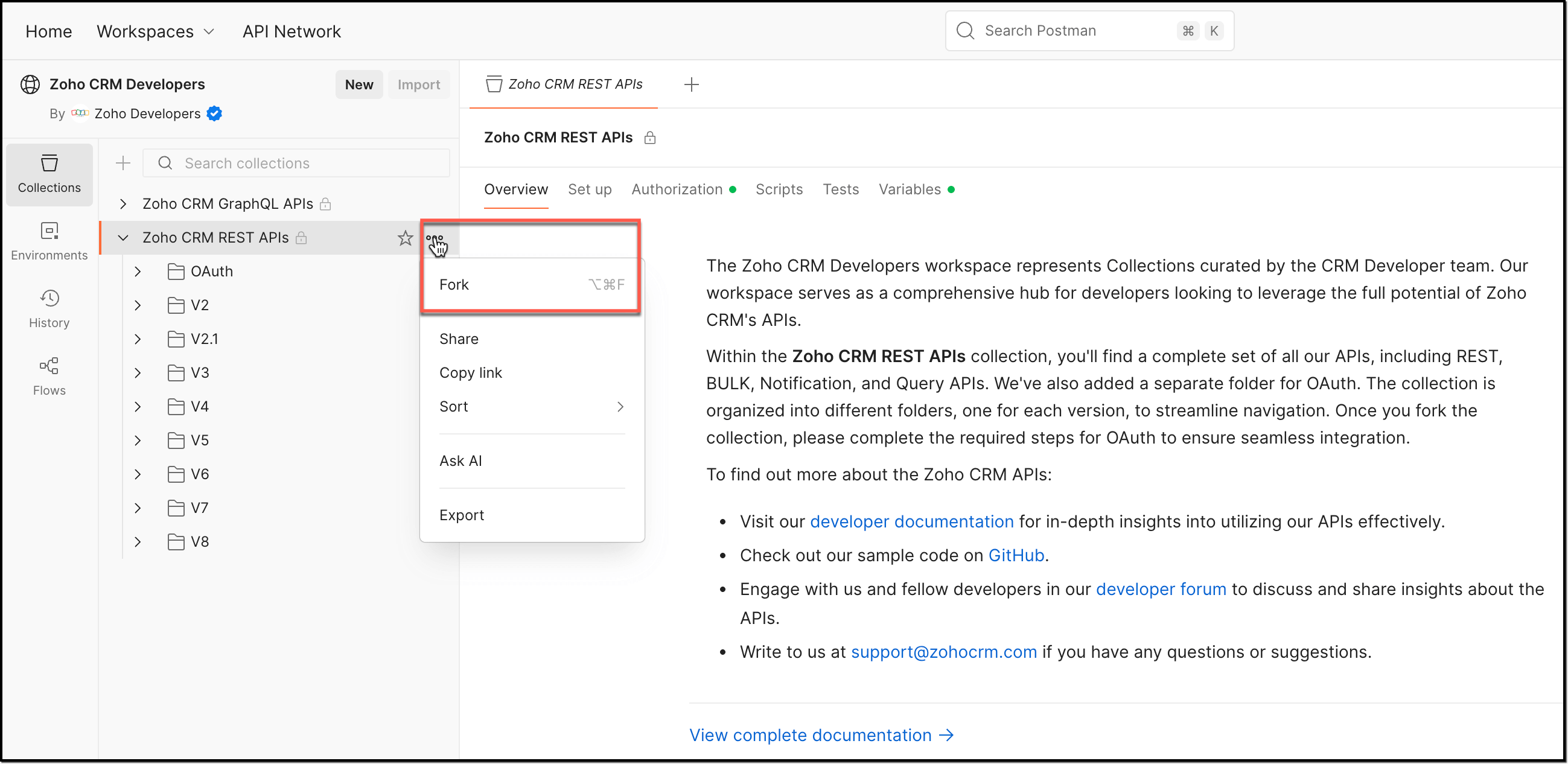
Task: Click the plus icon to create new collection
Action: tap(123, 163)
